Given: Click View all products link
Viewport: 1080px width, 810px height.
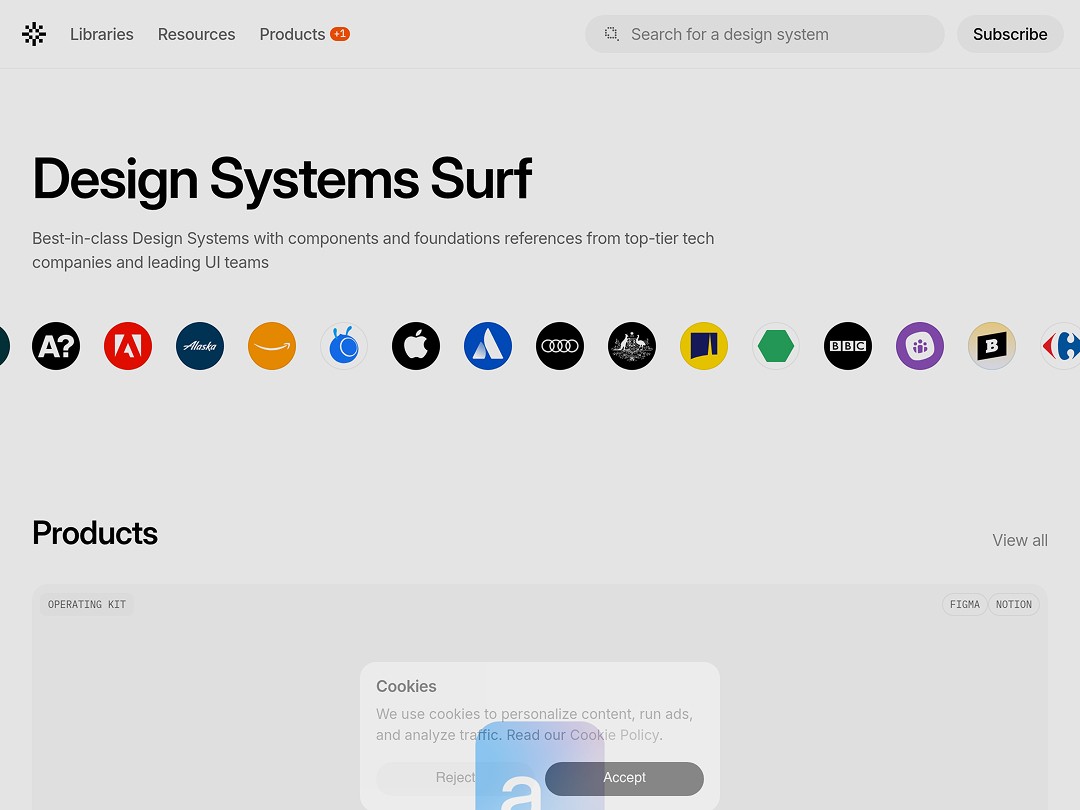Looking at the screenshot, I should click(1019, 540).
